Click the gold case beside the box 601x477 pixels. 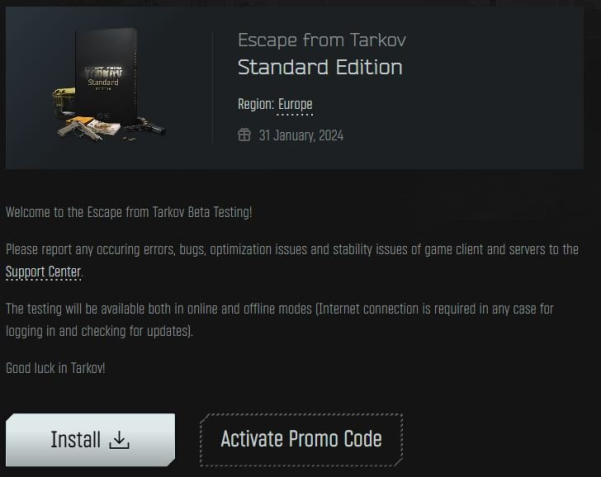click(64, 100)
